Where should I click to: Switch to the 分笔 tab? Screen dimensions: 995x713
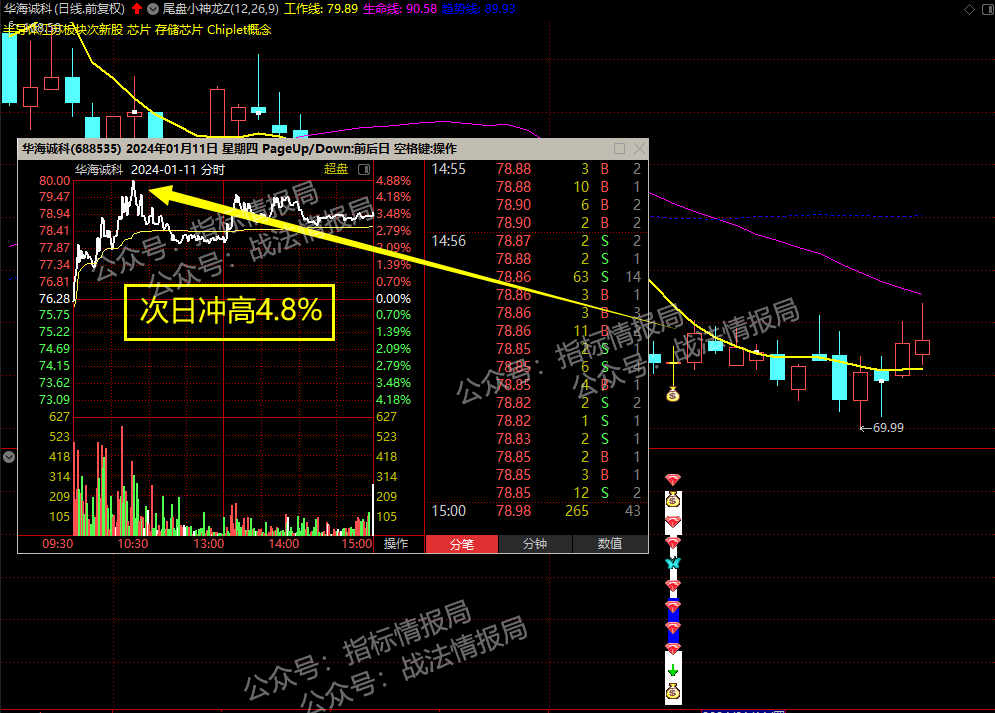click(462, 544)
